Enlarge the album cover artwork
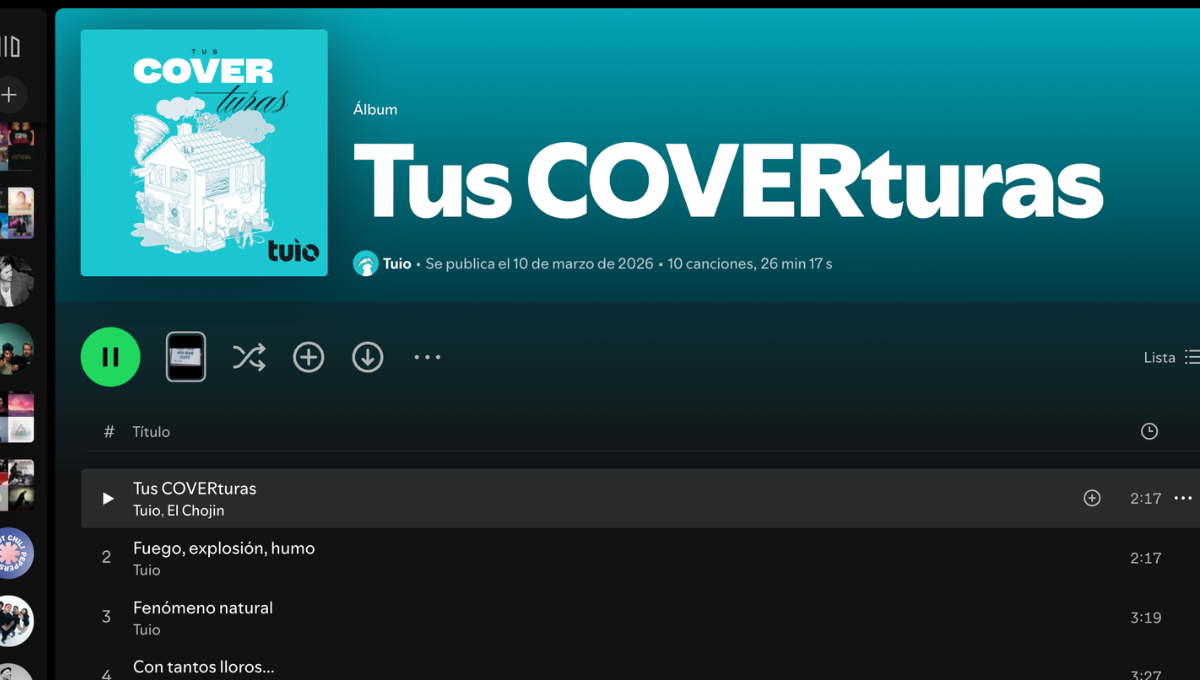1200x680 pixels. tap(204, 153)
